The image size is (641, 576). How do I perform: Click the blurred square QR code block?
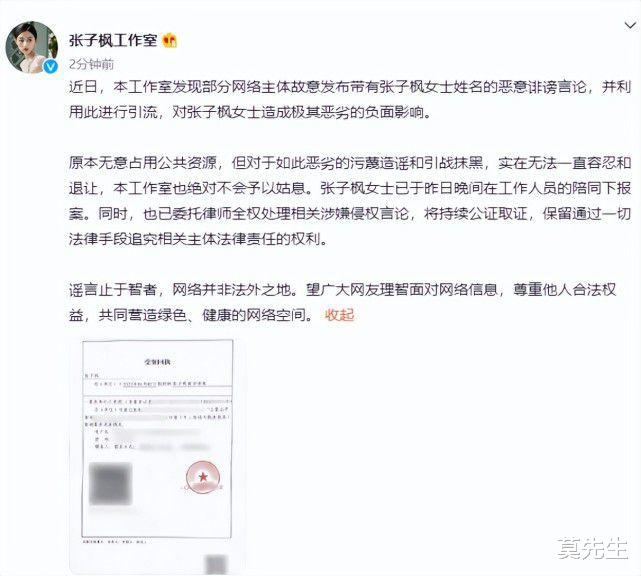pyautogui.click(x=110, y=484)
